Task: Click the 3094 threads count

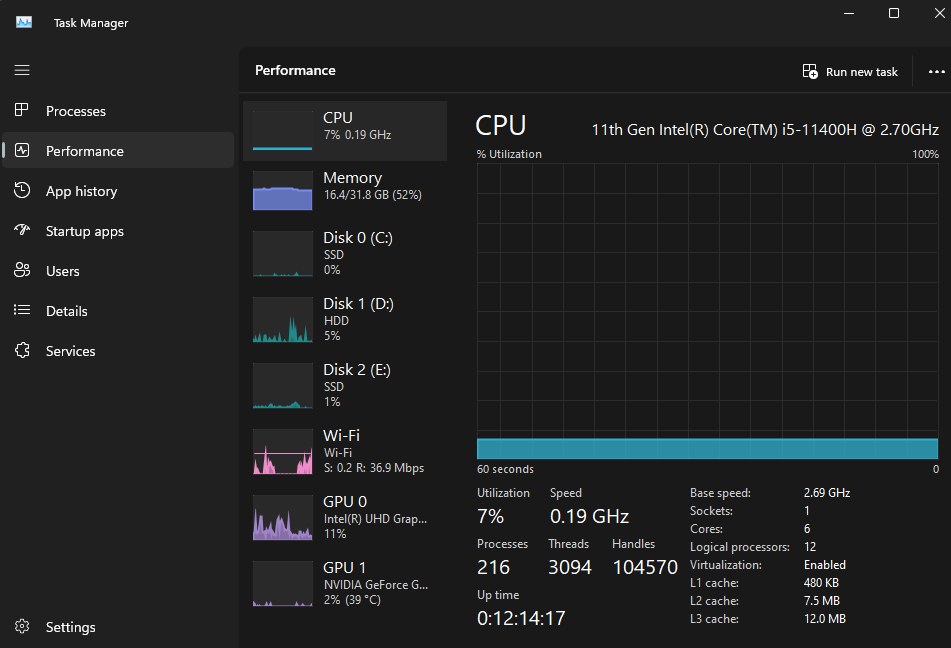Action: tap(570, 567)
